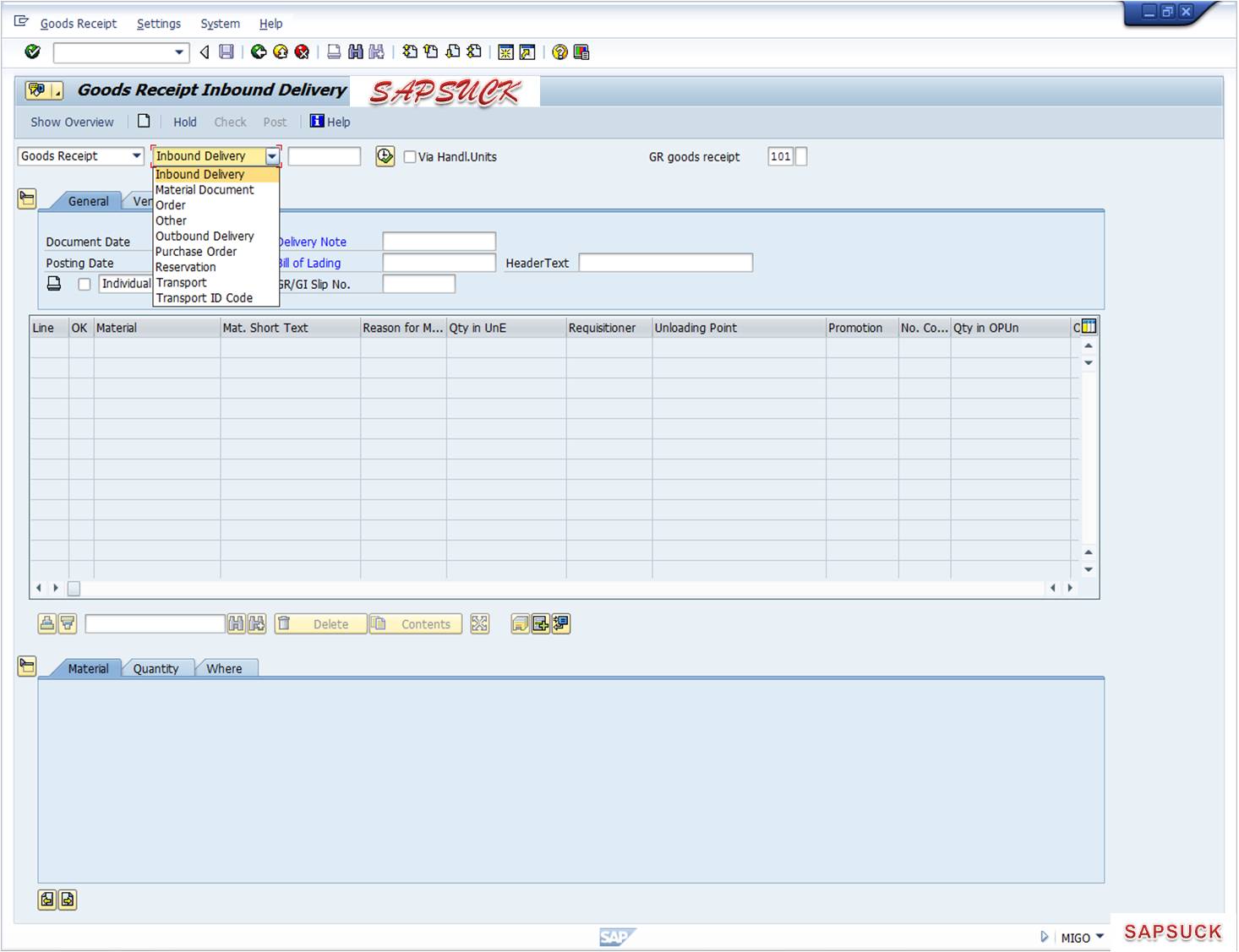
Task: Click the header data collapse icon beside General tab
Action: [x=27, y=199]
